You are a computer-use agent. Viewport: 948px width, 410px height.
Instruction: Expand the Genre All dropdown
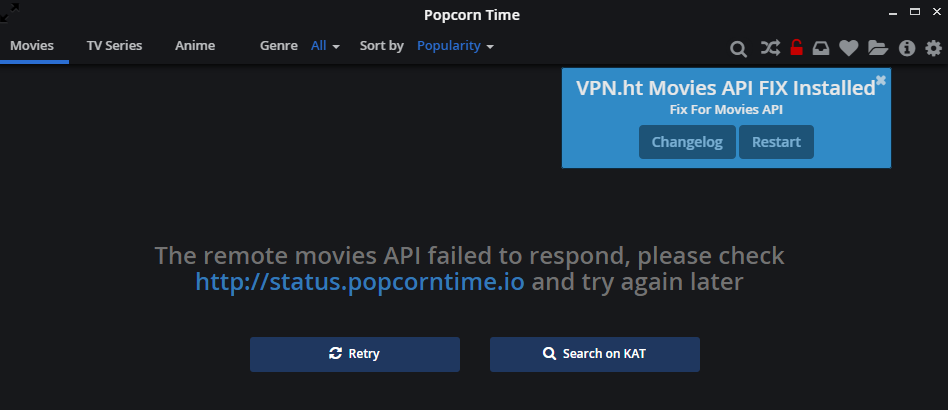point(326,46)
